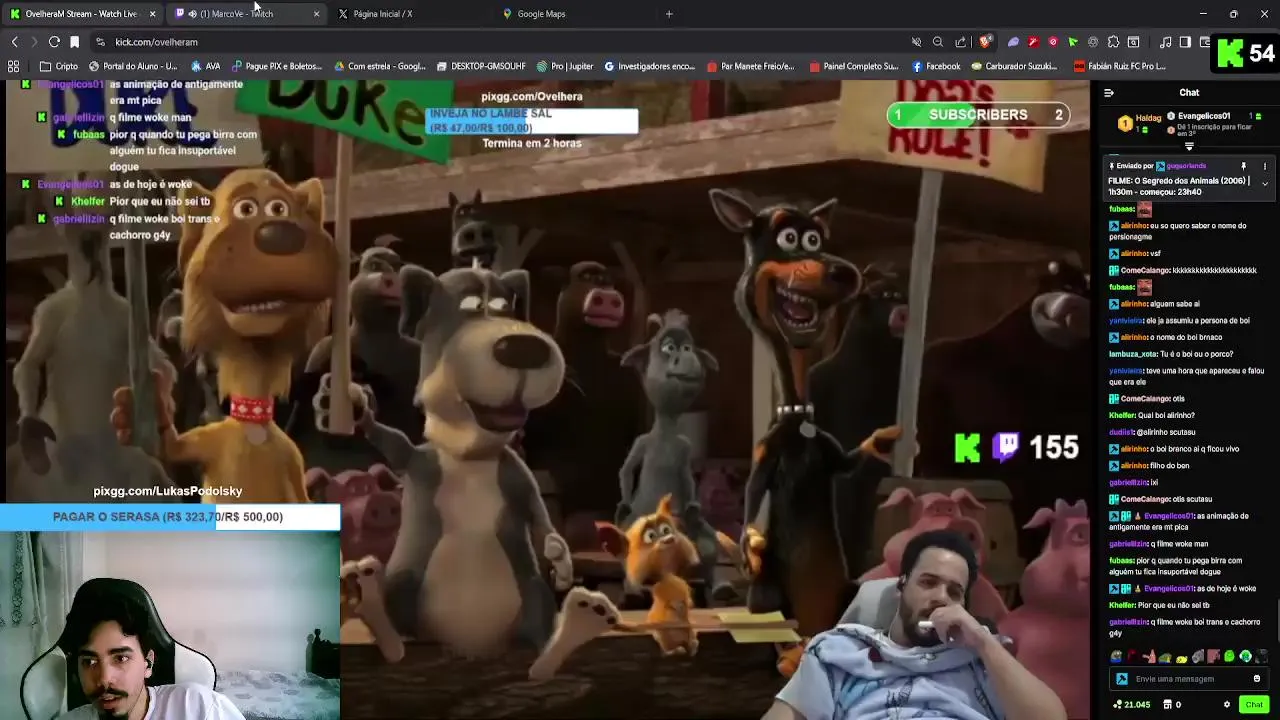Click the share page icon
1280x720 pixels.
(961, 42)
